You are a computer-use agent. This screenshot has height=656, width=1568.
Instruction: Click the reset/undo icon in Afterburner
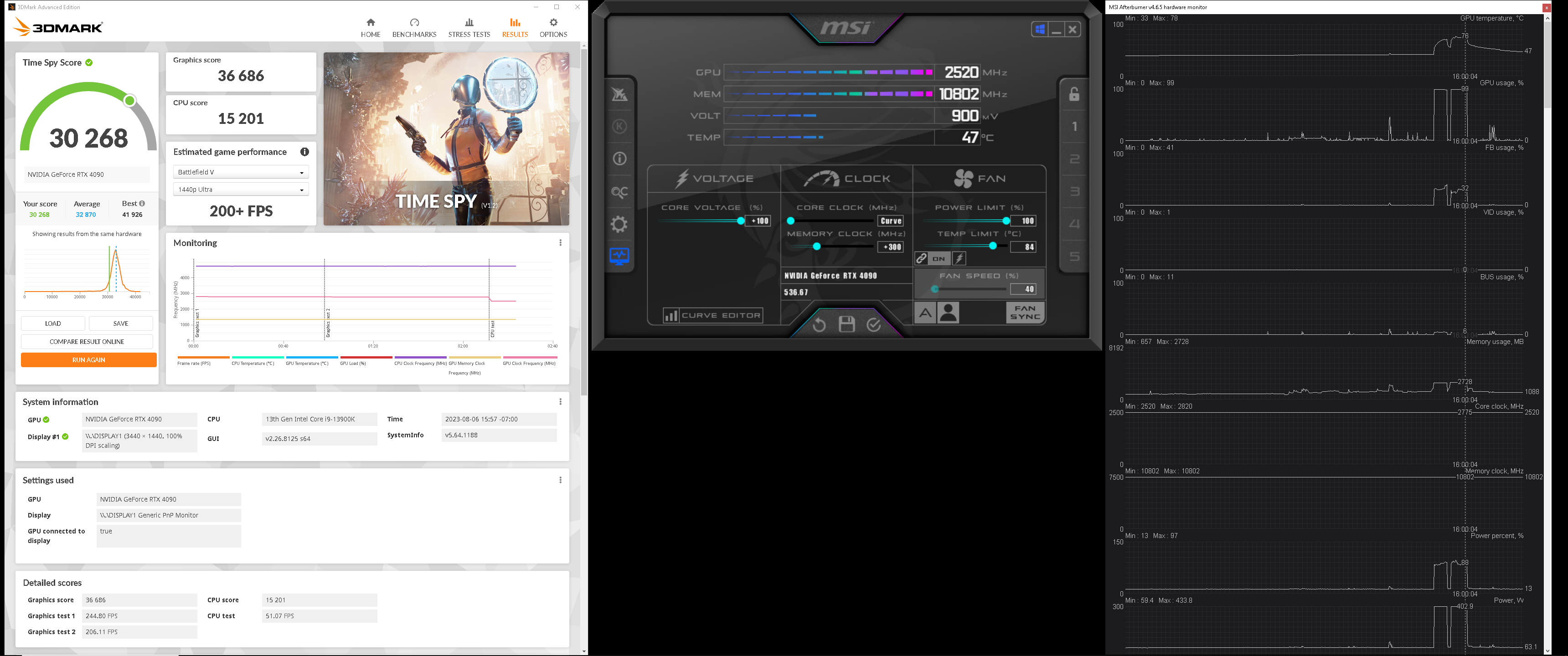click(x=819, y=323)
